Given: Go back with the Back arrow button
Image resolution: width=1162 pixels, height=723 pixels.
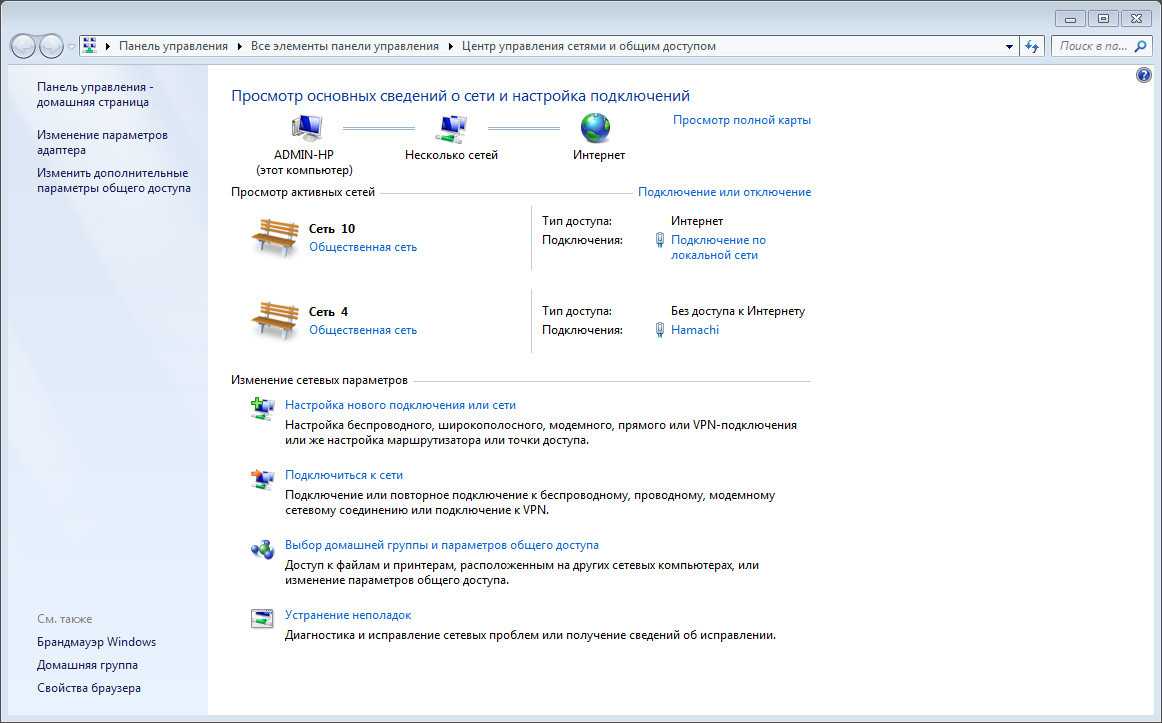Looking at the screenshot, I should [23, 47].
